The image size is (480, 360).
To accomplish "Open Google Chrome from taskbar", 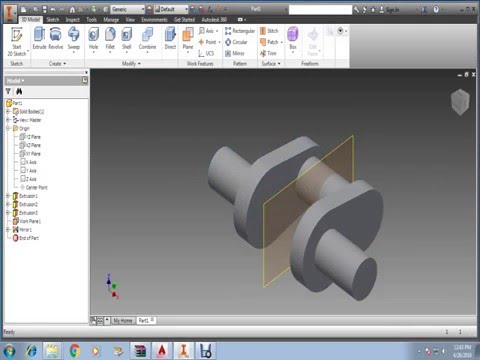I will coord(75,351).
